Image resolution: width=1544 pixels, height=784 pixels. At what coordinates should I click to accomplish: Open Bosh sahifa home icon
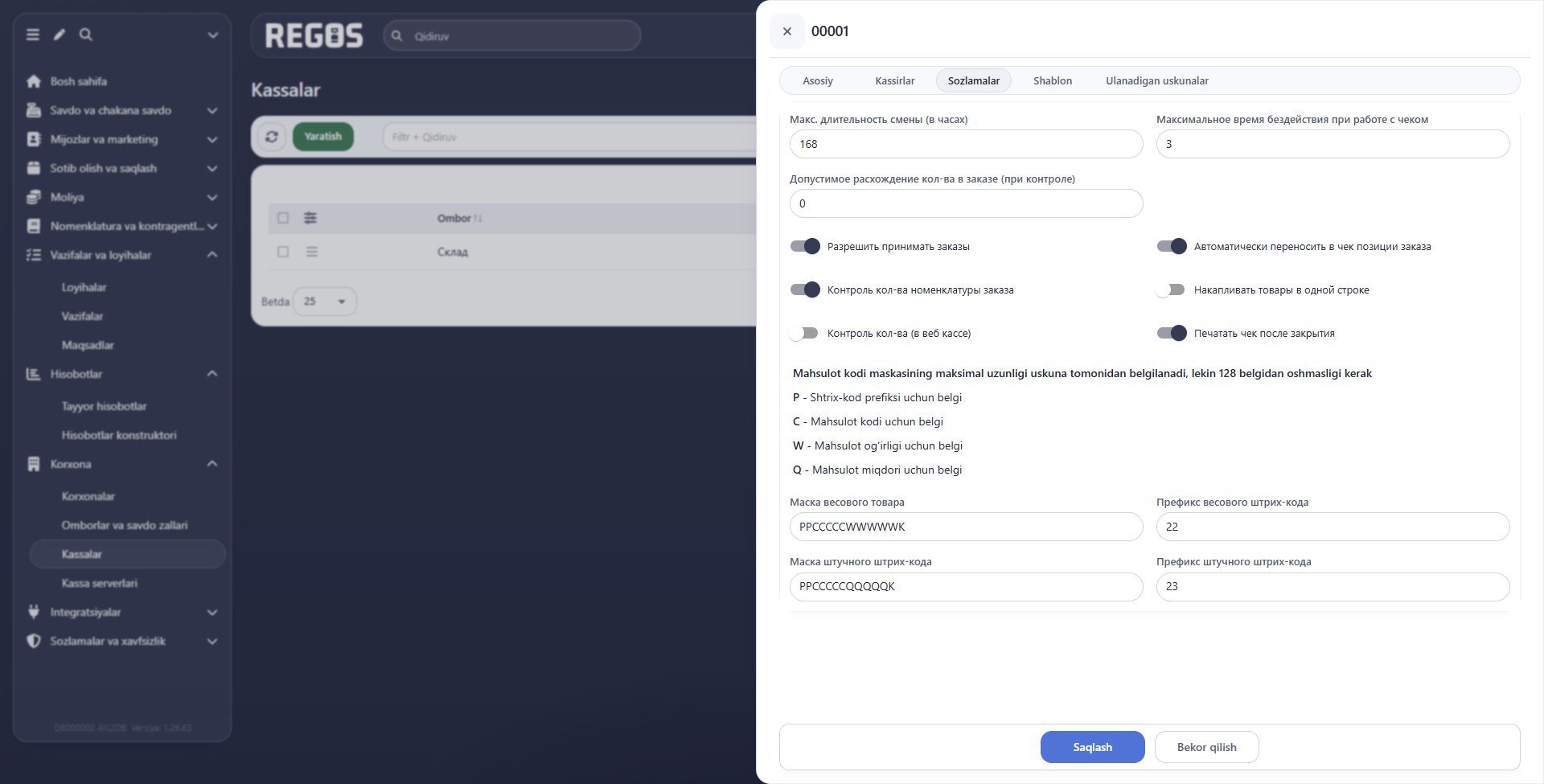coord(34,81)
